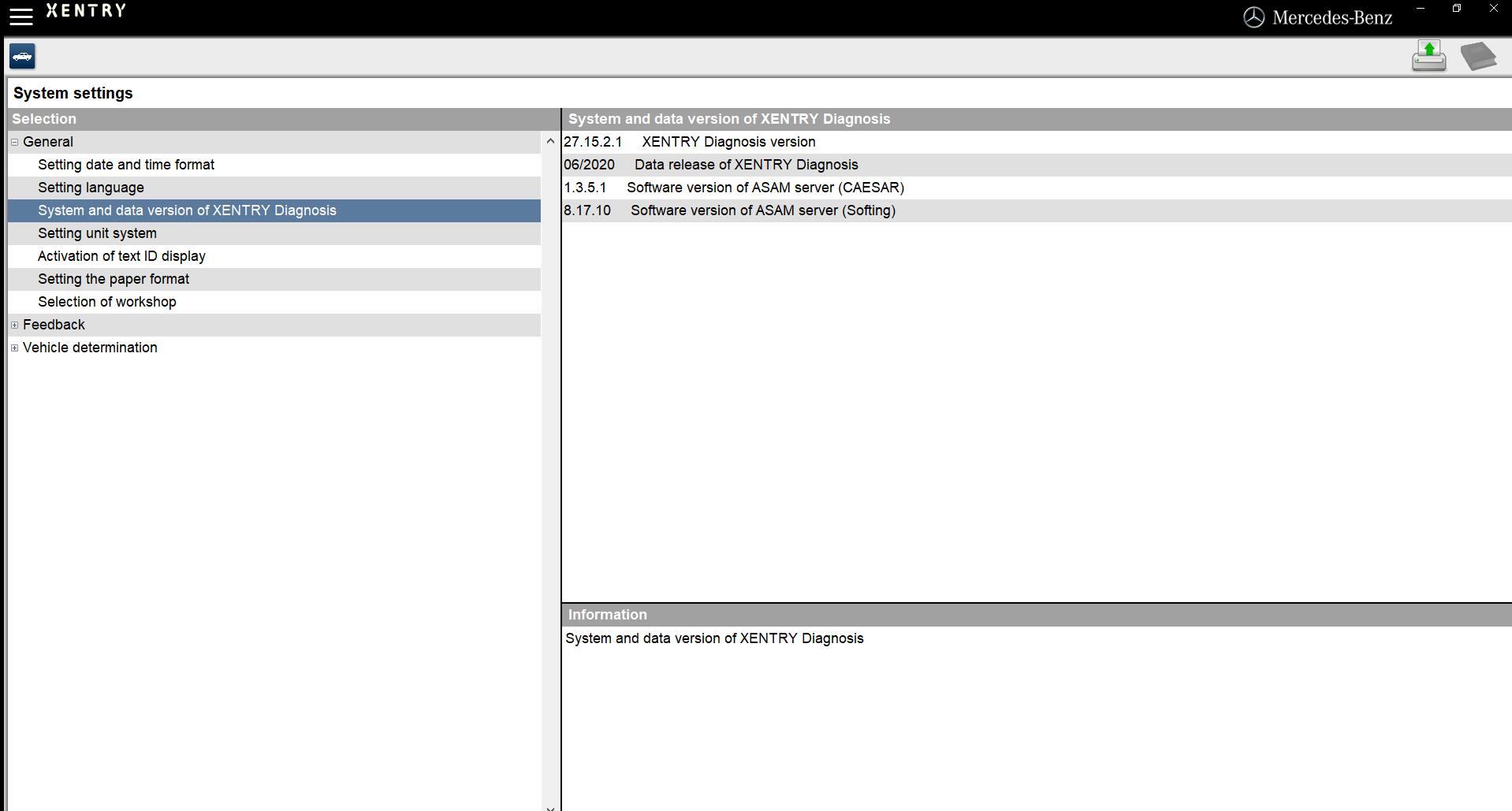Close the XENTRY window
Screen dimensions: 1512x811
point(1493,9)
